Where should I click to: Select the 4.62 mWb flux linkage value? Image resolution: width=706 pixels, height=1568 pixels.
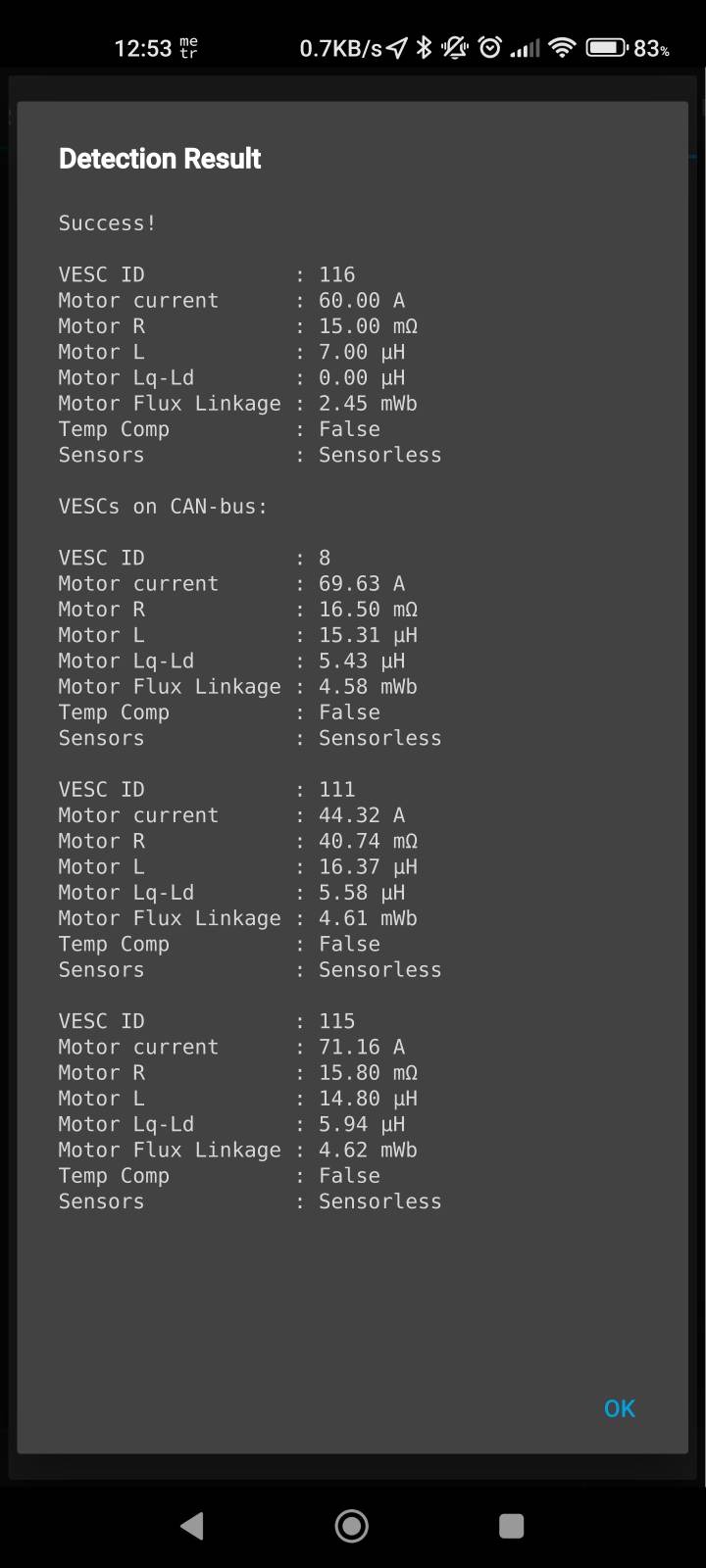point(368,1150)
